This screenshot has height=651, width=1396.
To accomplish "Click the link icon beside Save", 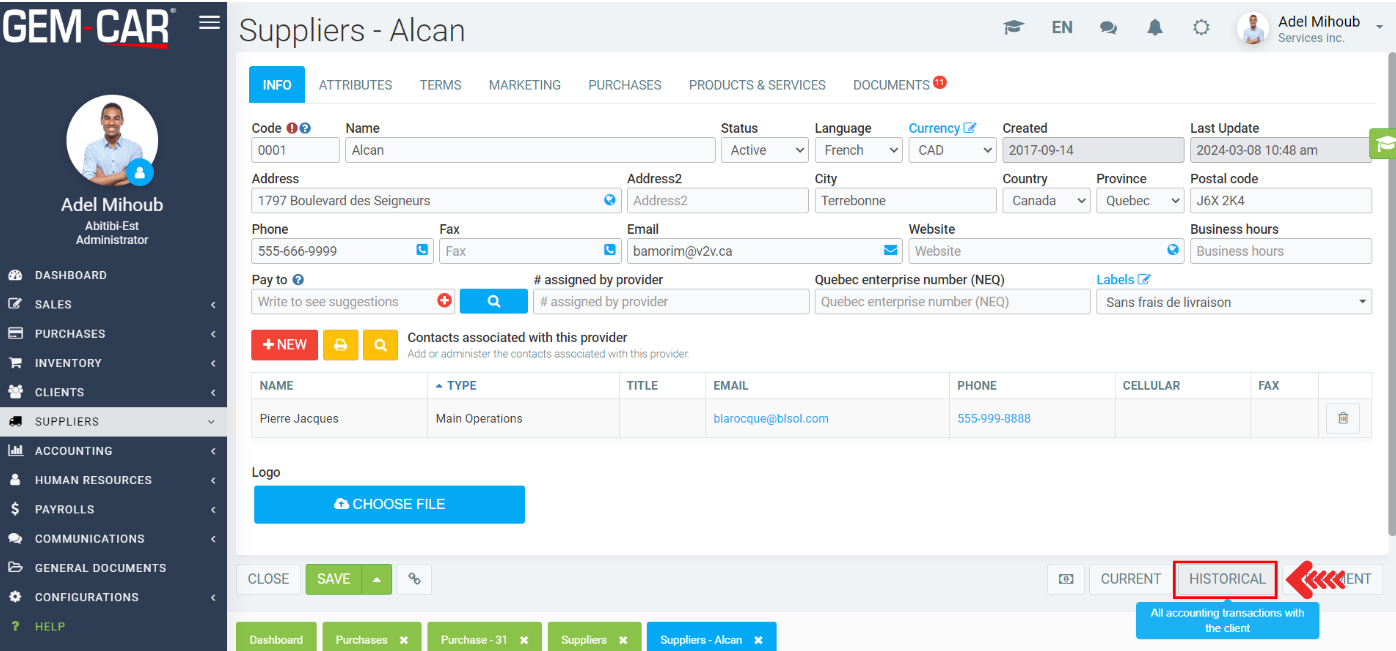I will tap(414, 579).
